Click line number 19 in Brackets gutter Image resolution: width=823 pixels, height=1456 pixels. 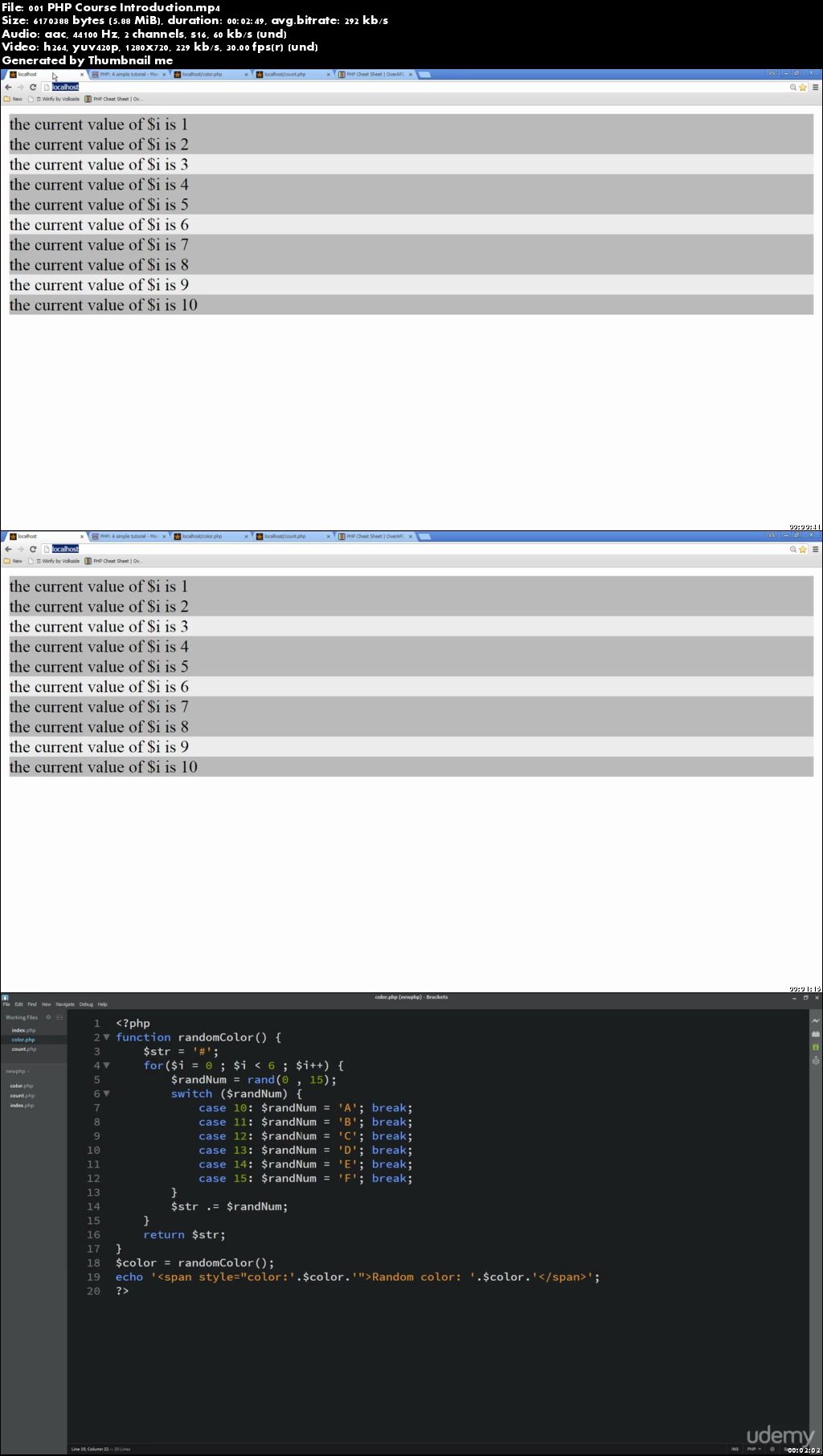[x=93, y=1277]
